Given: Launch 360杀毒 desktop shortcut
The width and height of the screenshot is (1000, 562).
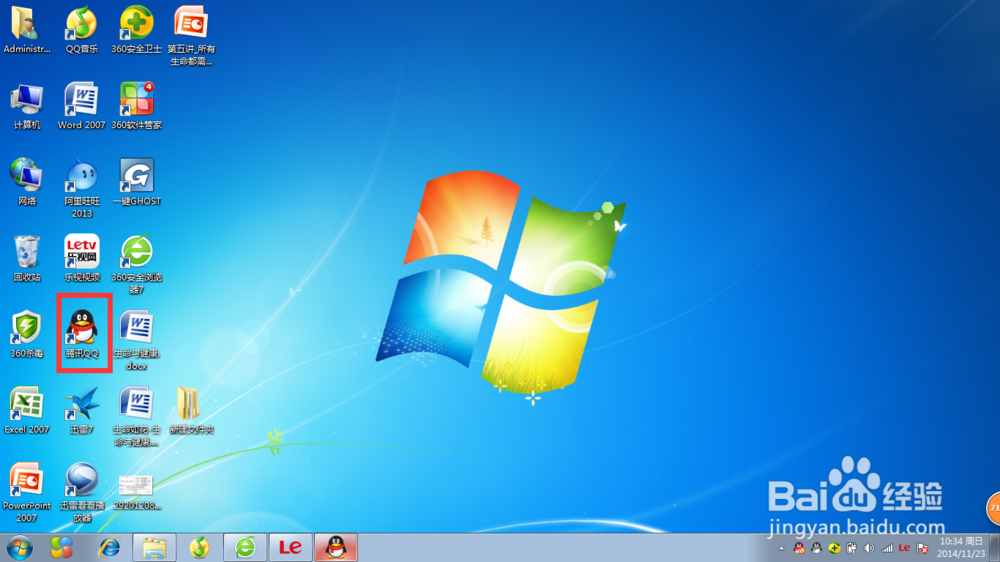Looking at the screenshot, I should 26,334.
